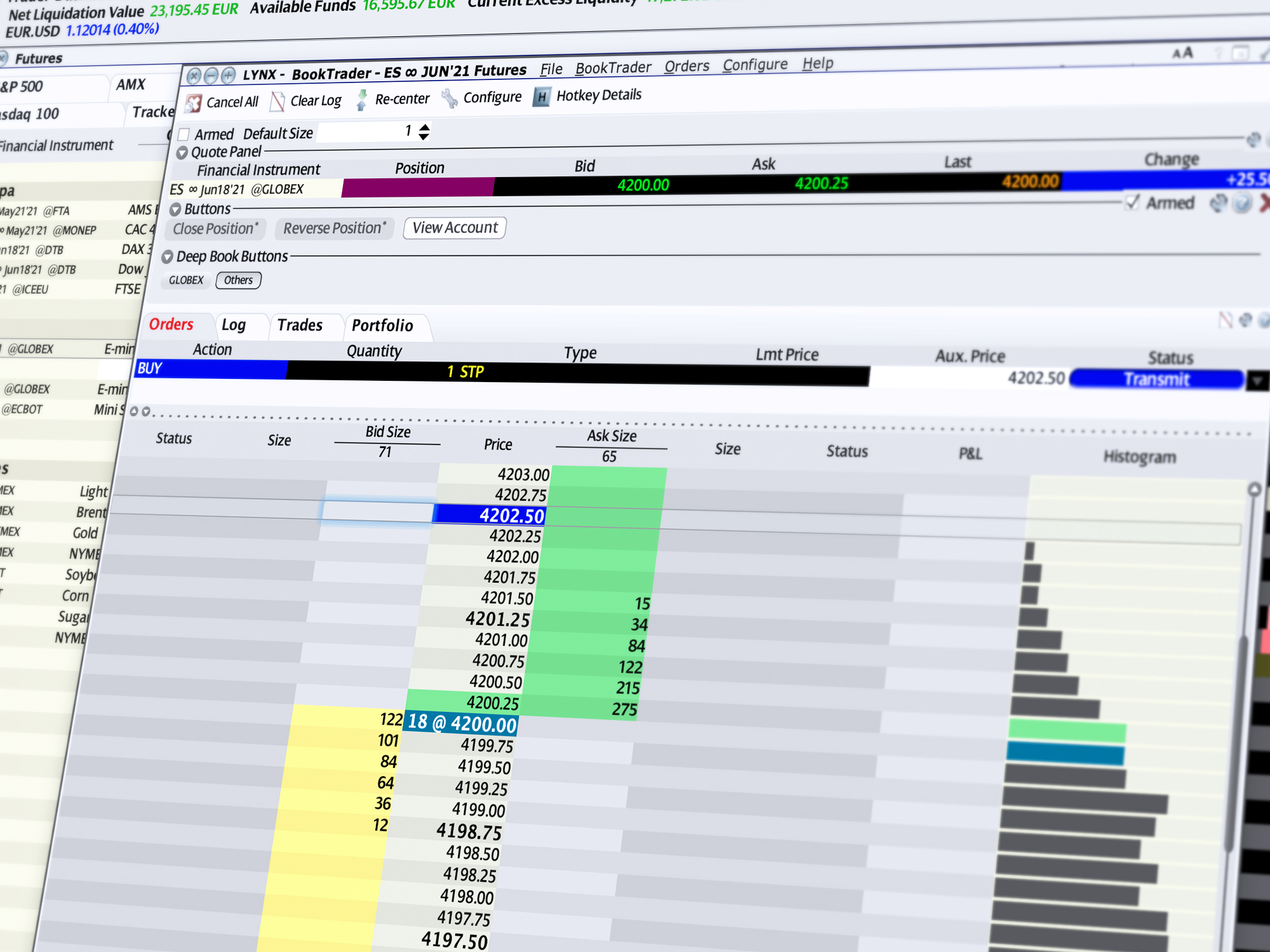Click the Hotkey Details H icon
The image size is (1270, 952).
[541, 96]
